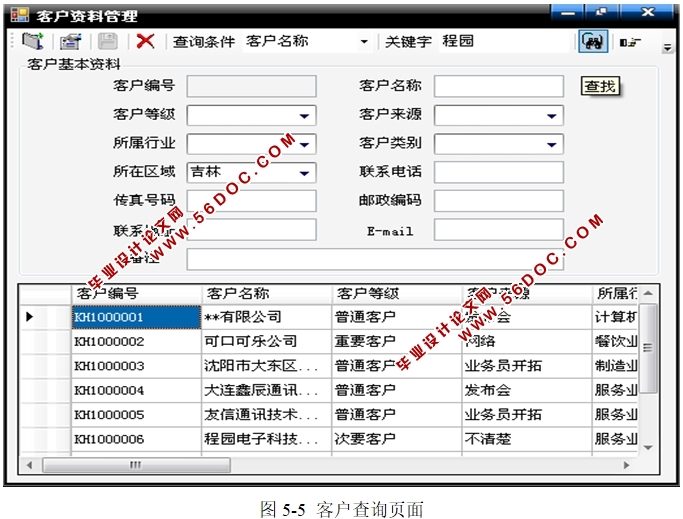Open the 所在区域 dropdown showing 吉林

pyautogui.click(x=305, y=173)
